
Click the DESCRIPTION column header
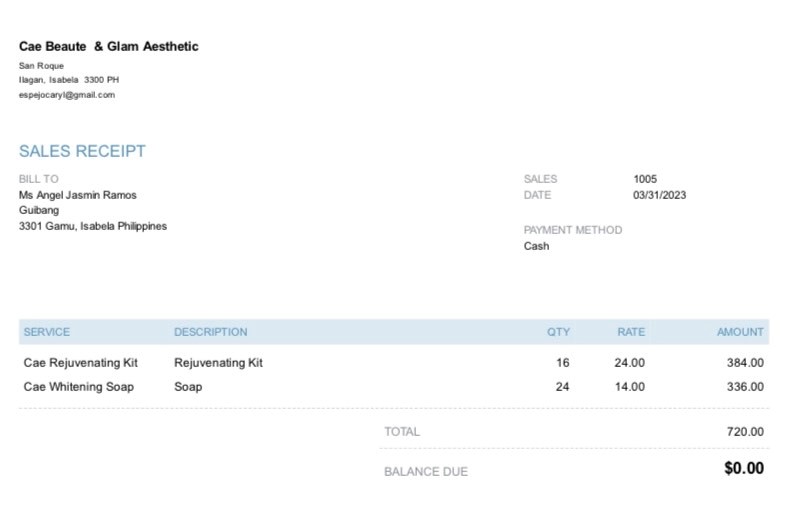pyautogui.click(x=210, y=332)
